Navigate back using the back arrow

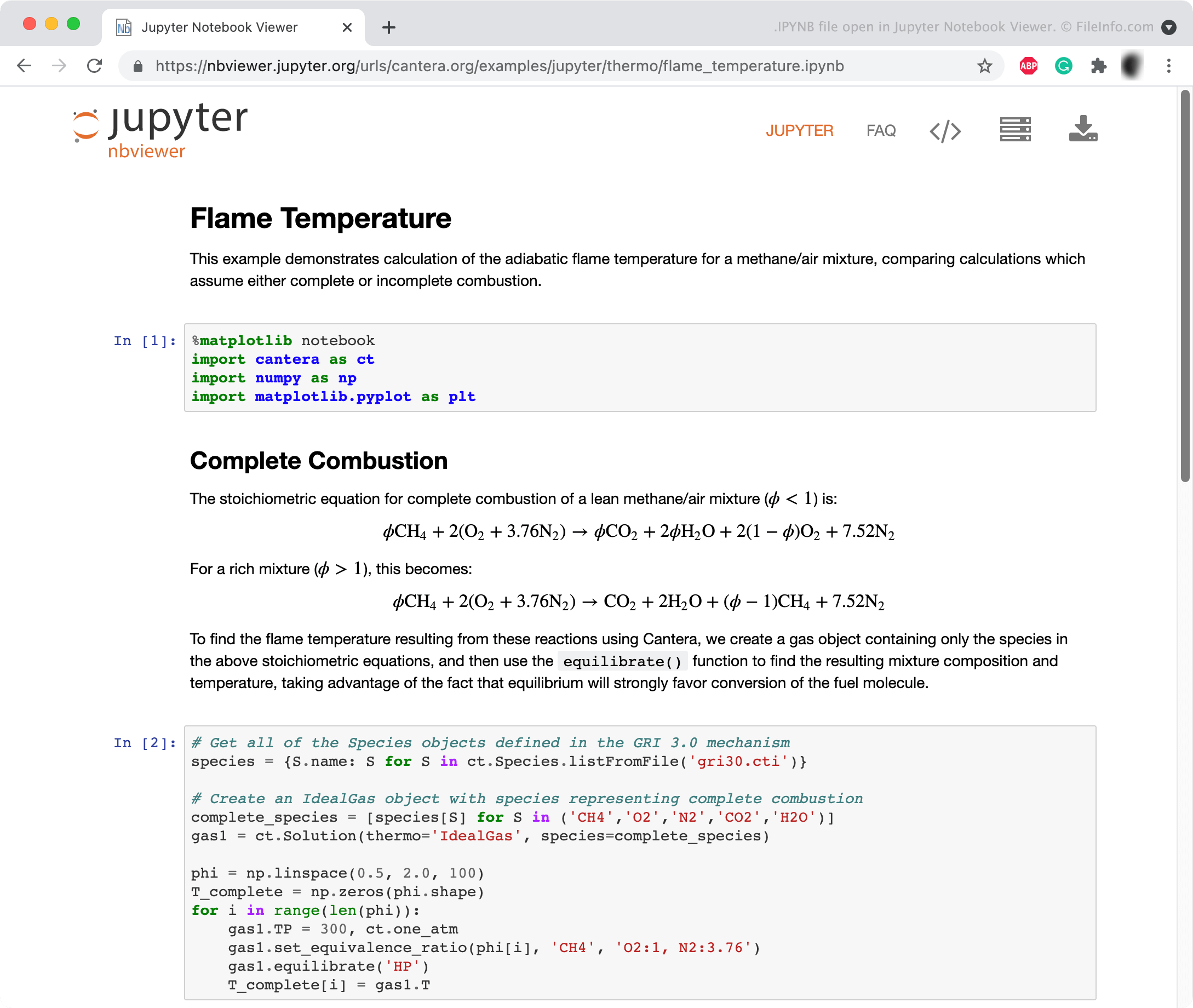coord(24,65)
